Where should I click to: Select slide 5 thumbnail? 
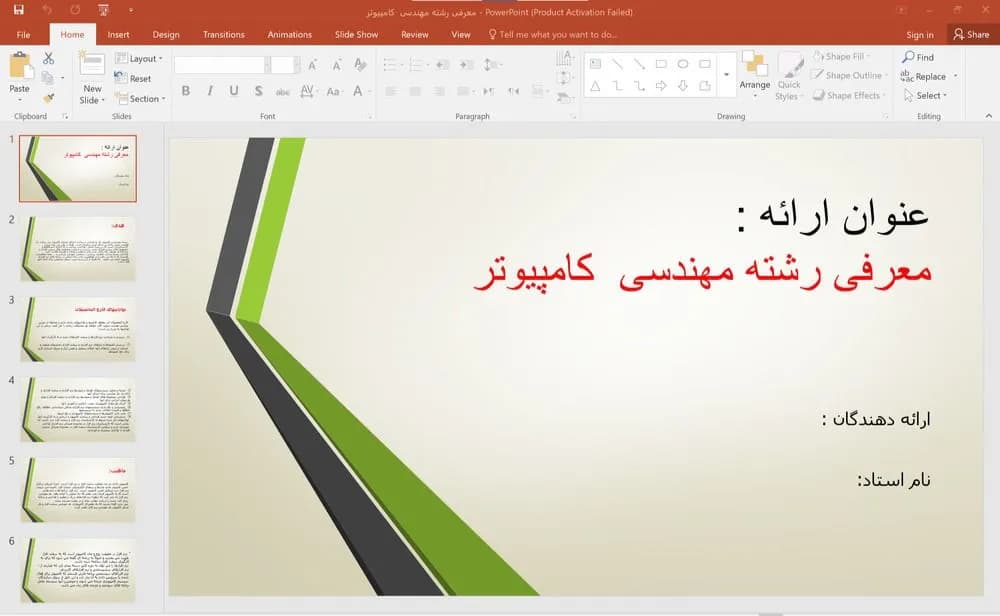pyautogui.click(x=78, y=490)
